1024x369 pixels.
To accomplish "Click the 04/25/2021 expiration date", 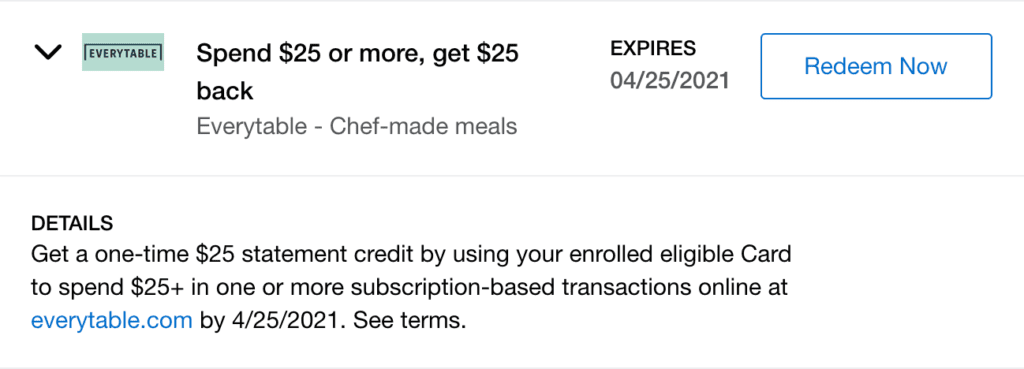I will [669, 81].
